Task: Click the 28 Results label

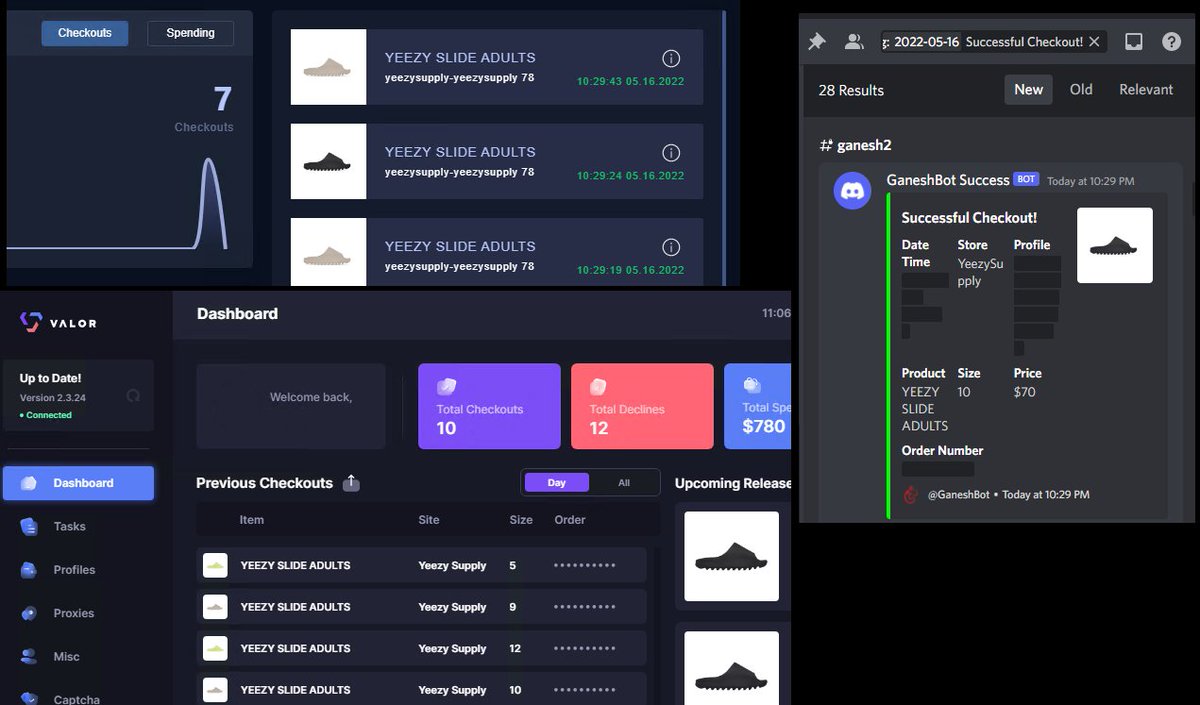Action: click(851, 90)
